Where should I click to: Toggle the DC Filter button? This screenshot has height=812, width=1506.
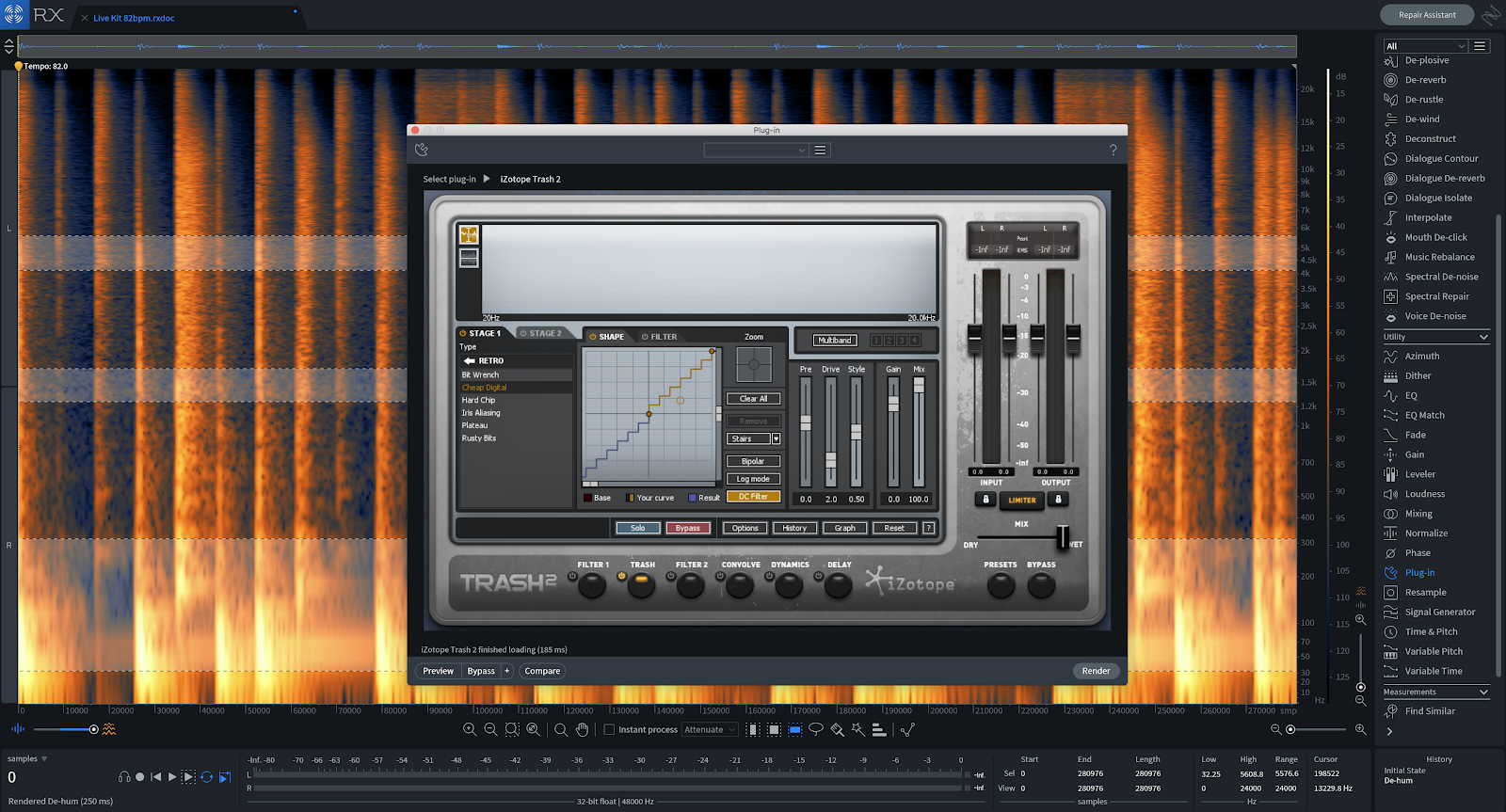753,497
